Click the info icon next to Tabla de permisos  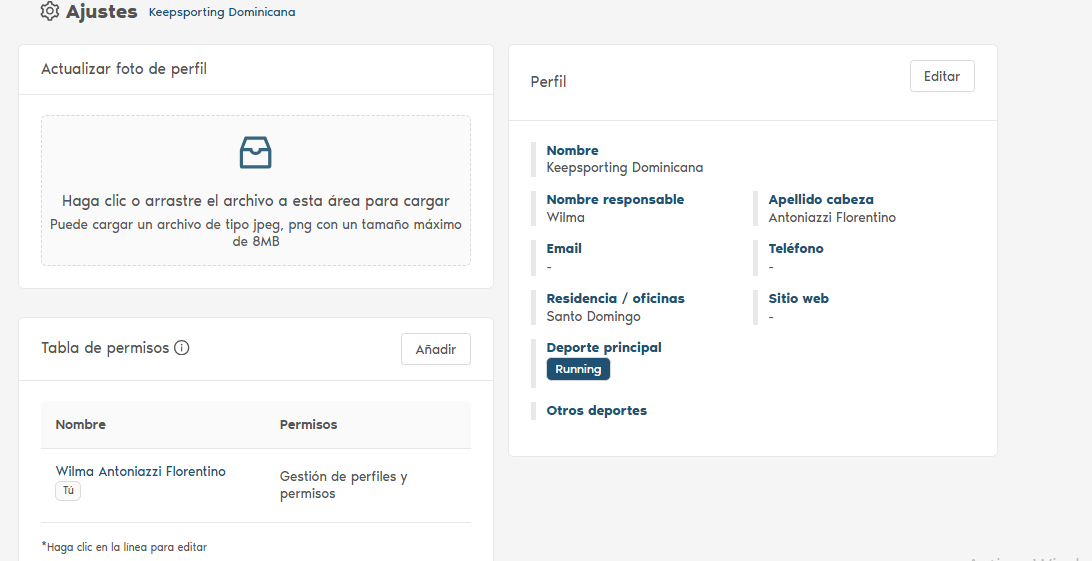[182, 348]
